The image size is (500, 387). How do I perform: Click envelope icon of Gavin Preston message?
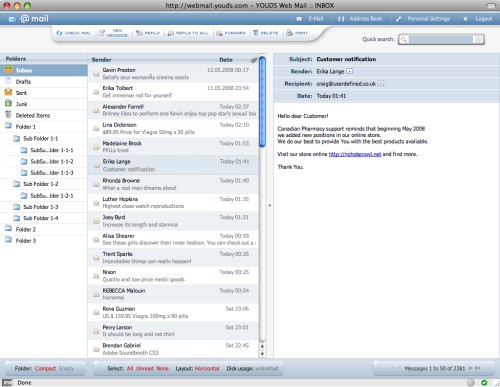96,74
